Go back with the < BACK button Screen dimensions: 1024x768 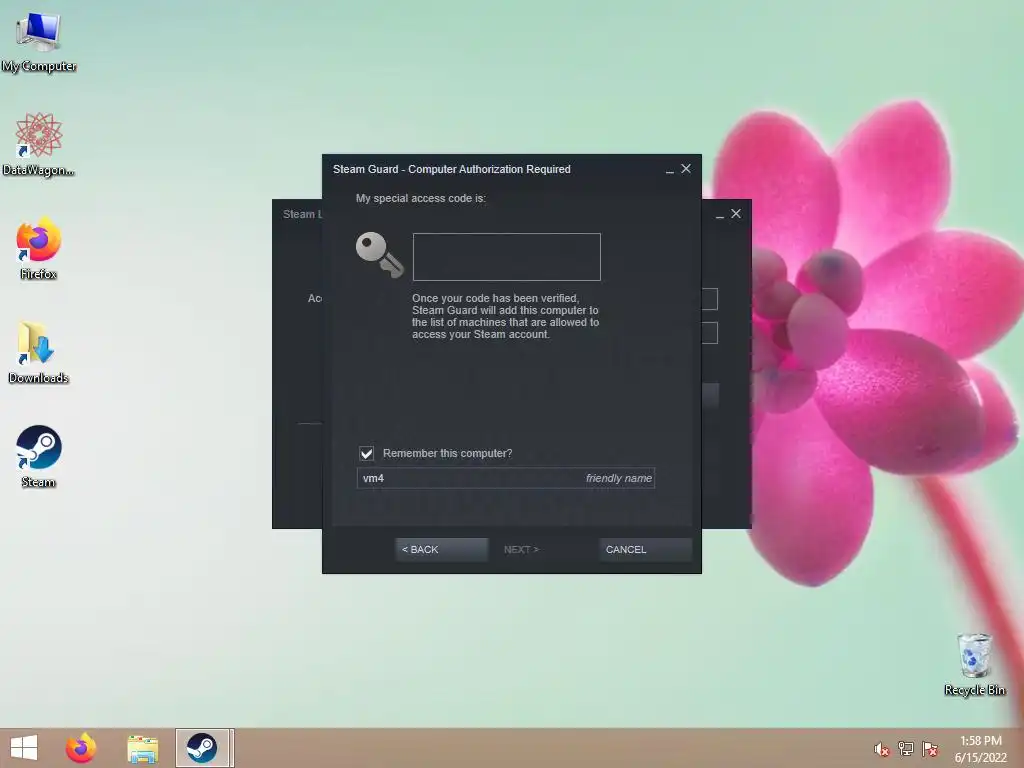click(441, 549)
